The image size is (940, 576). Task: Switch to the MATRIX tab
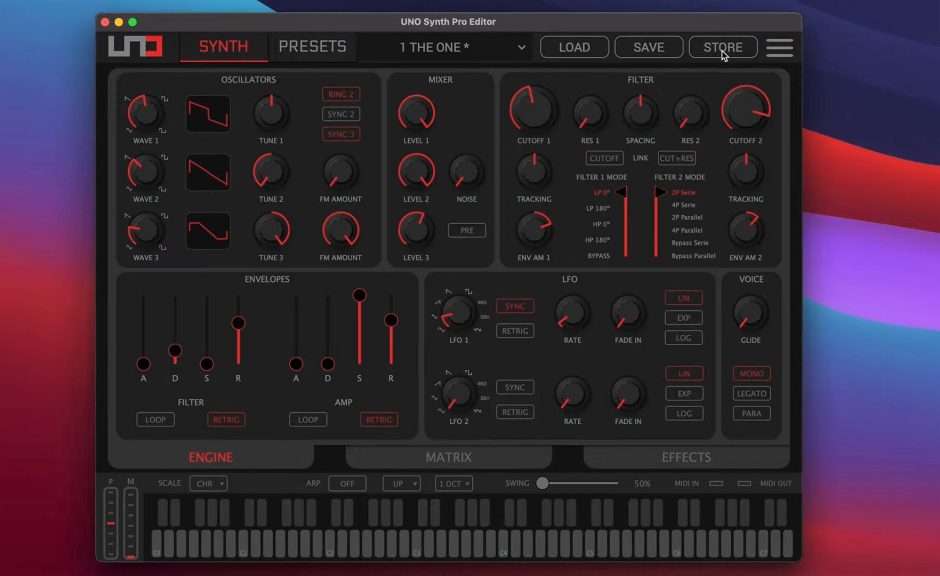point(448,457)
